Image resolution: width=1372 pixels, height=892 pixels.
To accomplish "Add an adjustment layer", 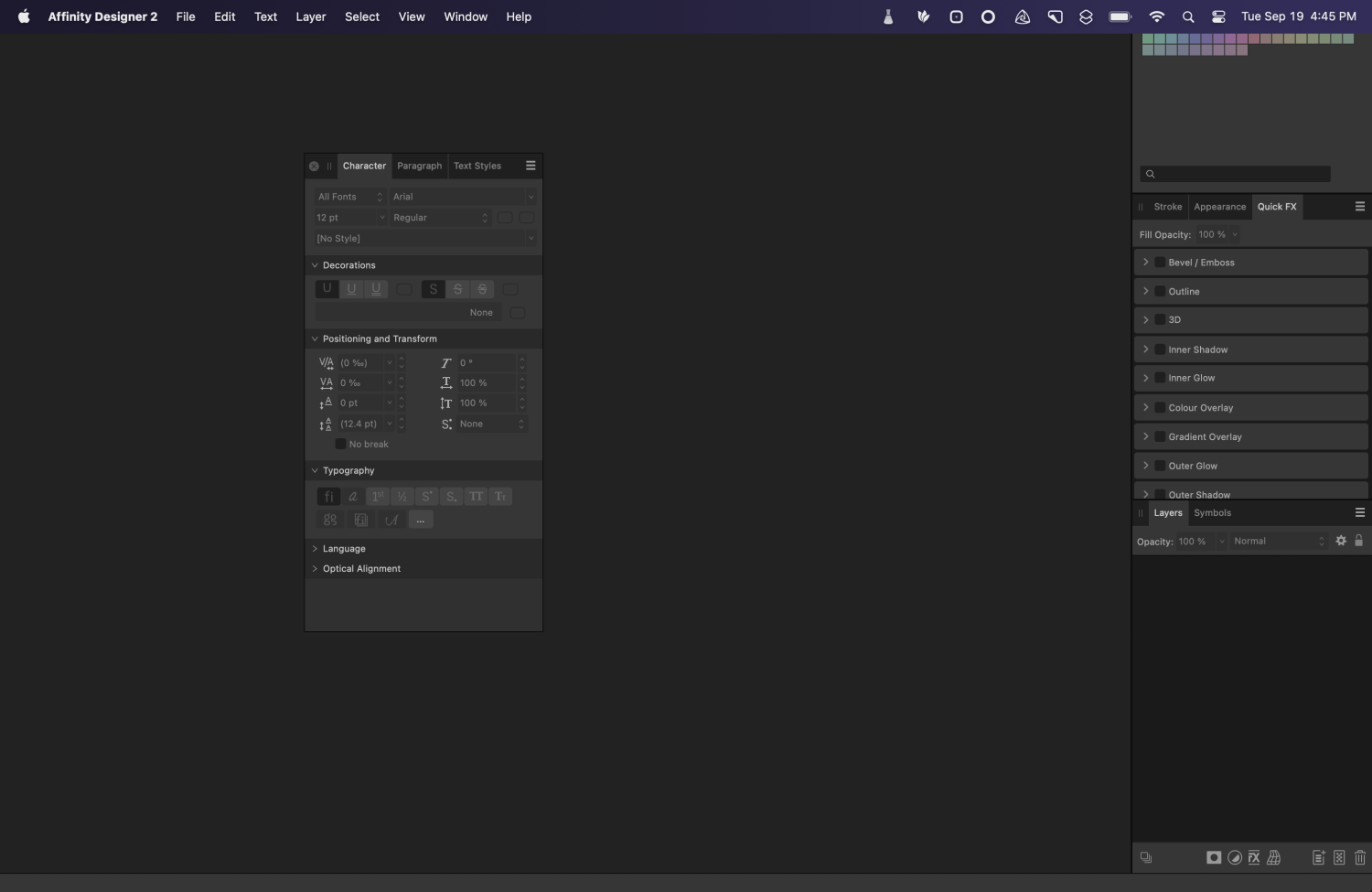I will click(x=1234, y=857).
